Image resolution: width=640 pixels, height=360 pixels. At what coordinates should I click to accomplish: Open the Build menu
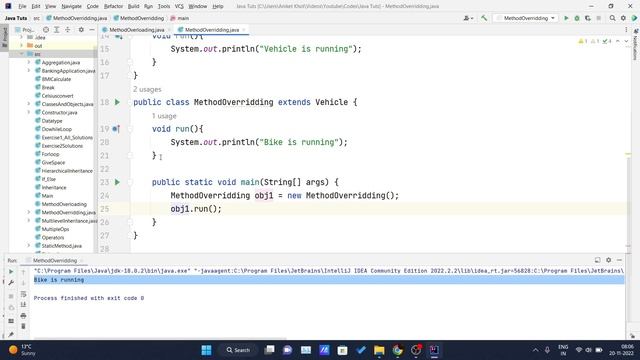tap(133, 6)
